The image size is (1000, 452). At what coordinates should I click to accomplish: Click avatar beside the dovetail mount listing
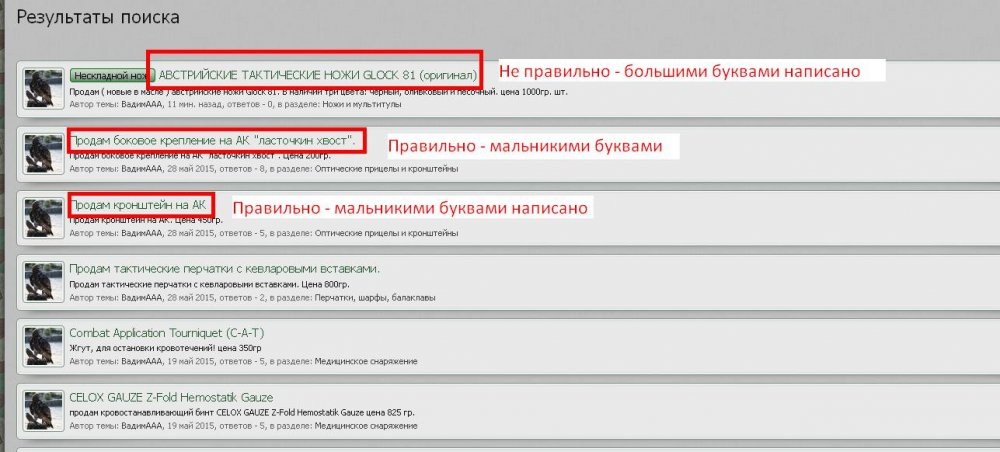click(x=43, y=154)
